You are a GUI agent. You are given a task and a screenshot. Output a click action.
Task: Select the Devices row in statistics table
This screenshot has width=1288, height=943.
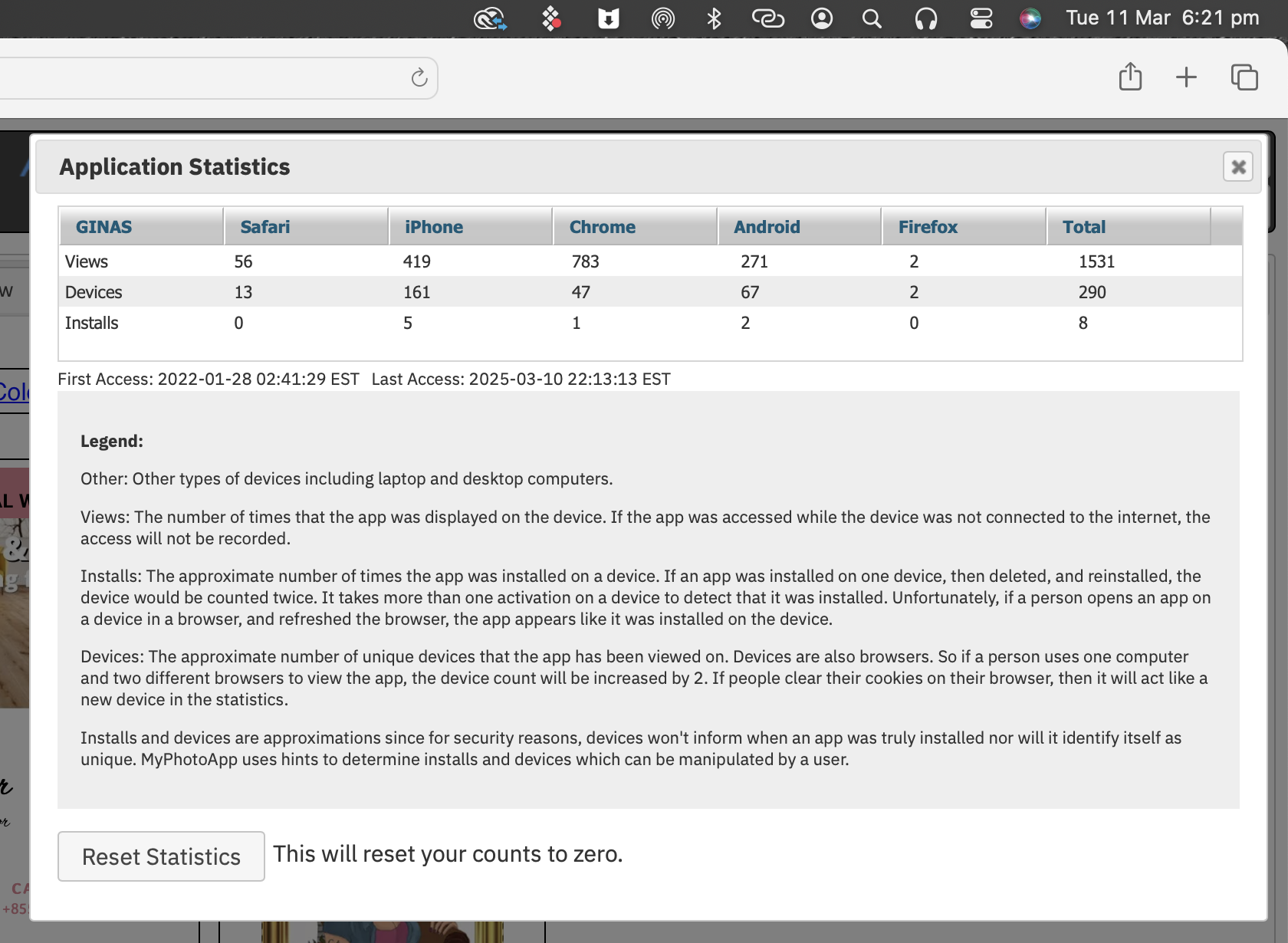[94, 292]
